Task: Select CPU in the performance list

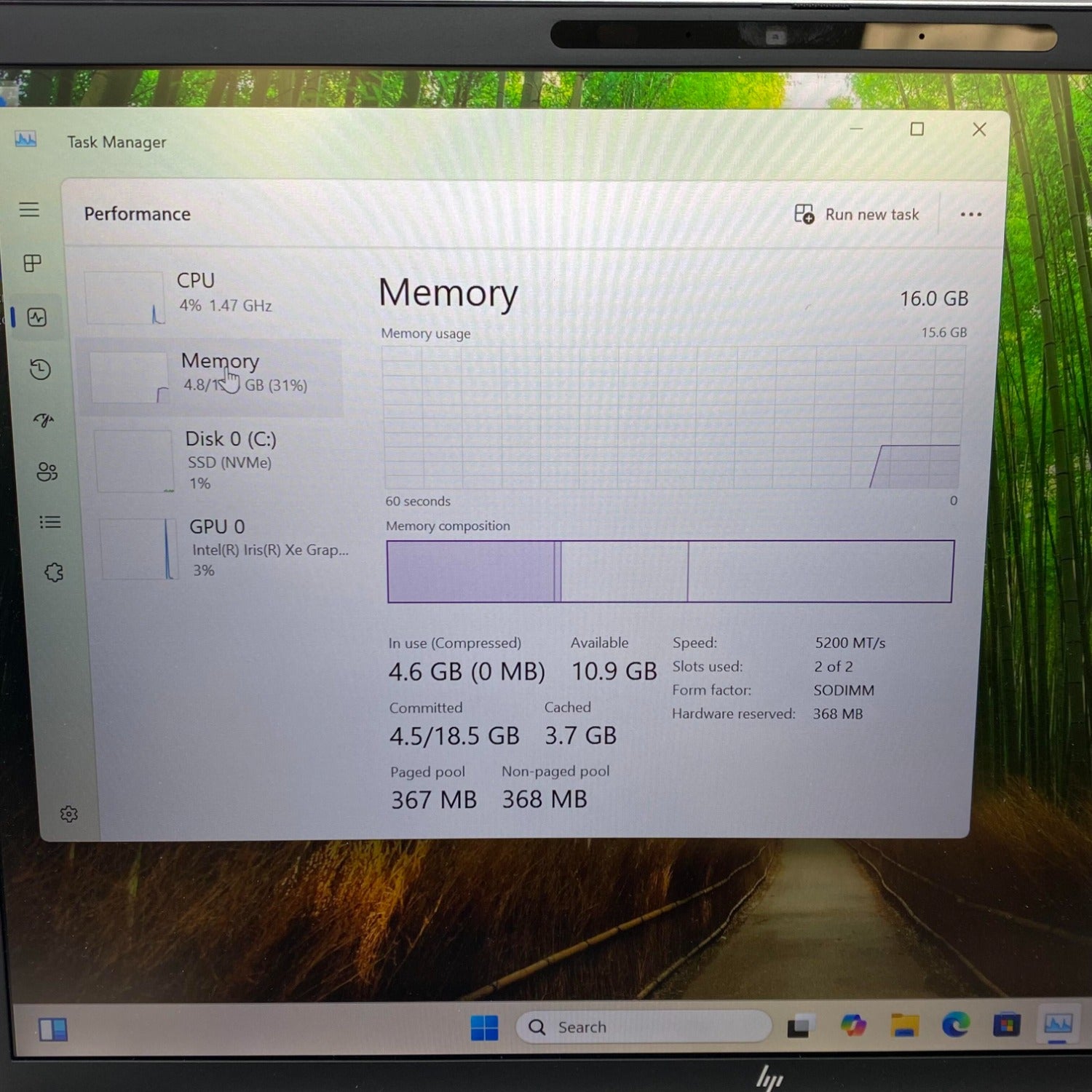Action: click(211, 294)
